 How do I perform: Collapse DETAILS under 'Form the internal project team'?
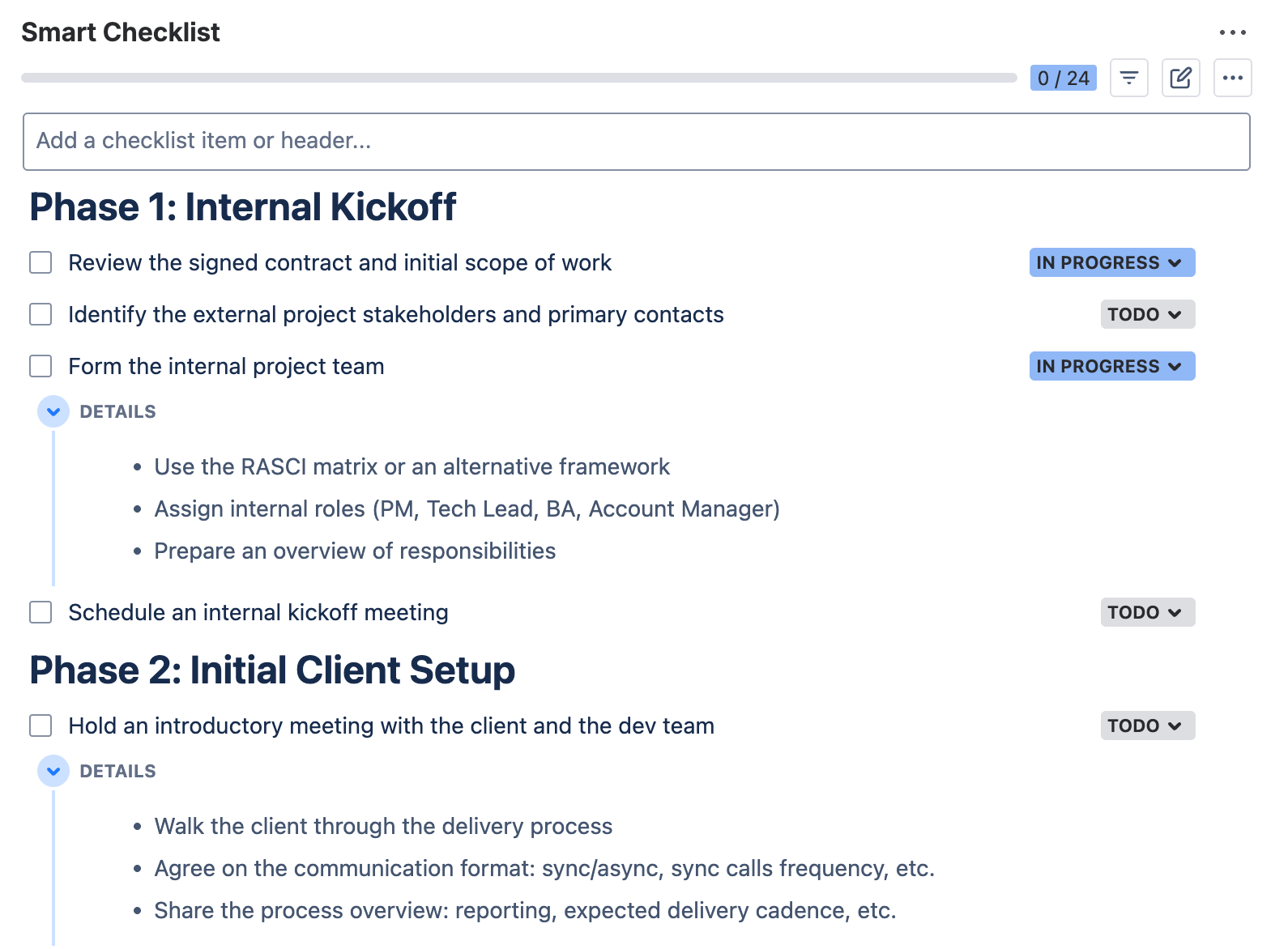[x=53, y=411]
